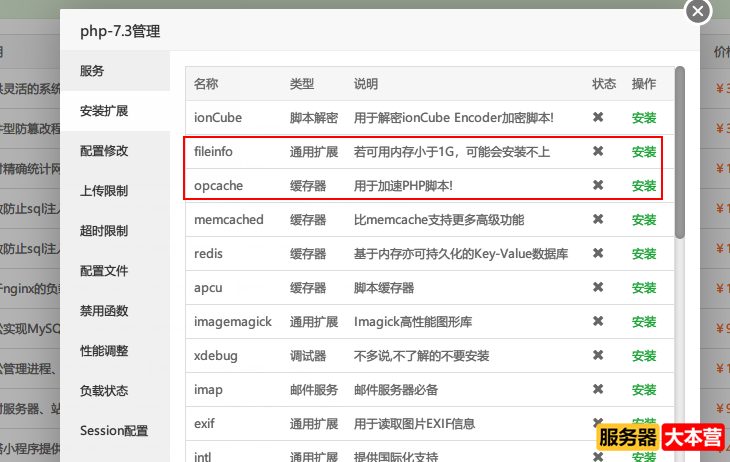Click description 若可用内存小于1G,可能会安装不上
This screenshot has height=462, width=730.
click(452, 152)
